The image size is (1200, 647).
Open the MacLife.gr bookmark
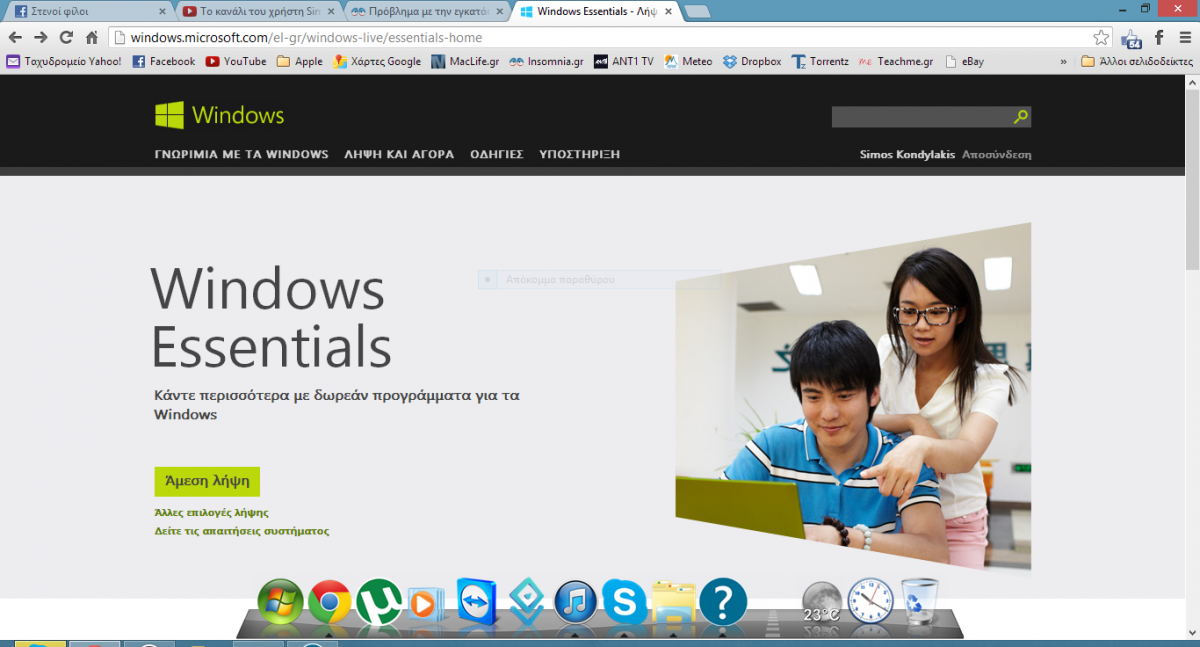pyautogui.click(x=465, y=61)
